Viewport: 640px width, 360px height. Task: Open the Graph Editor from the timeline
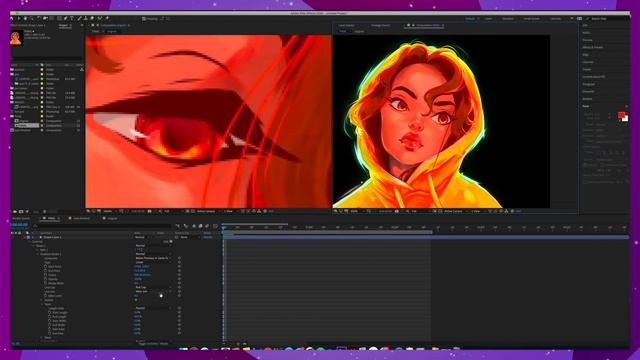(215, 226)
